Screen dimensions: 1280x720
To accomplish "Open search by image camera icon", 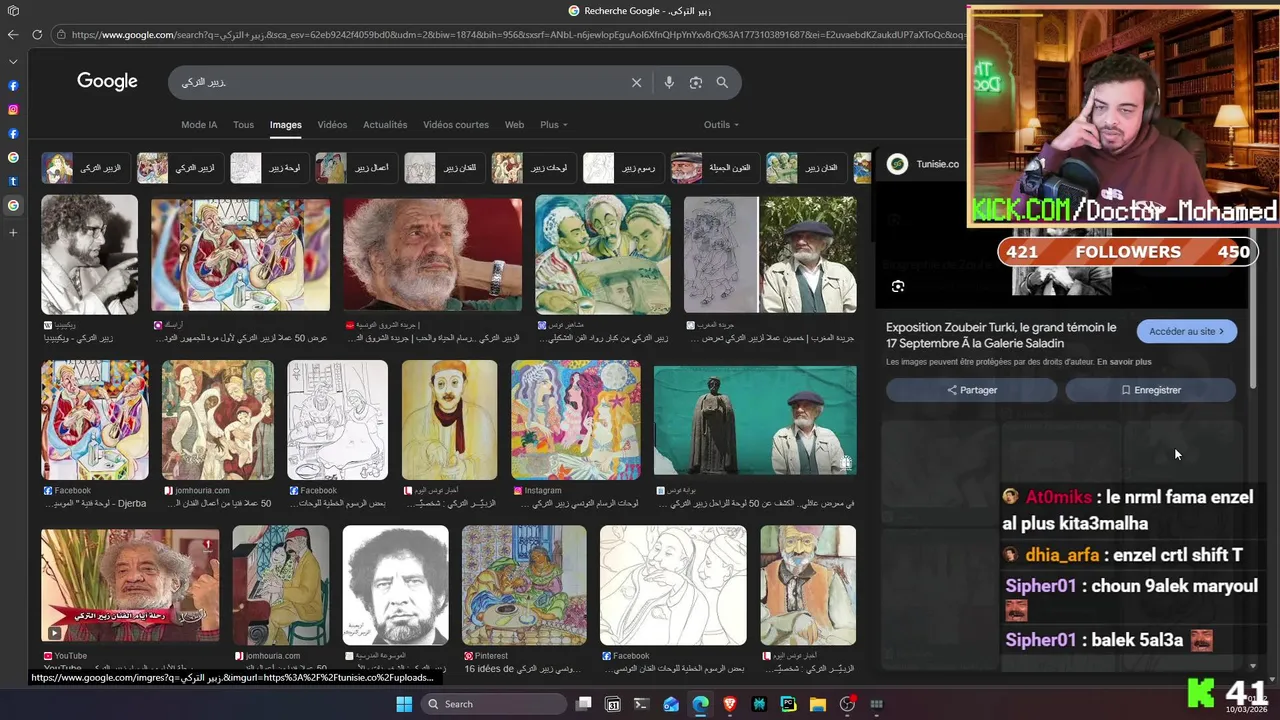I will (696, 83).
